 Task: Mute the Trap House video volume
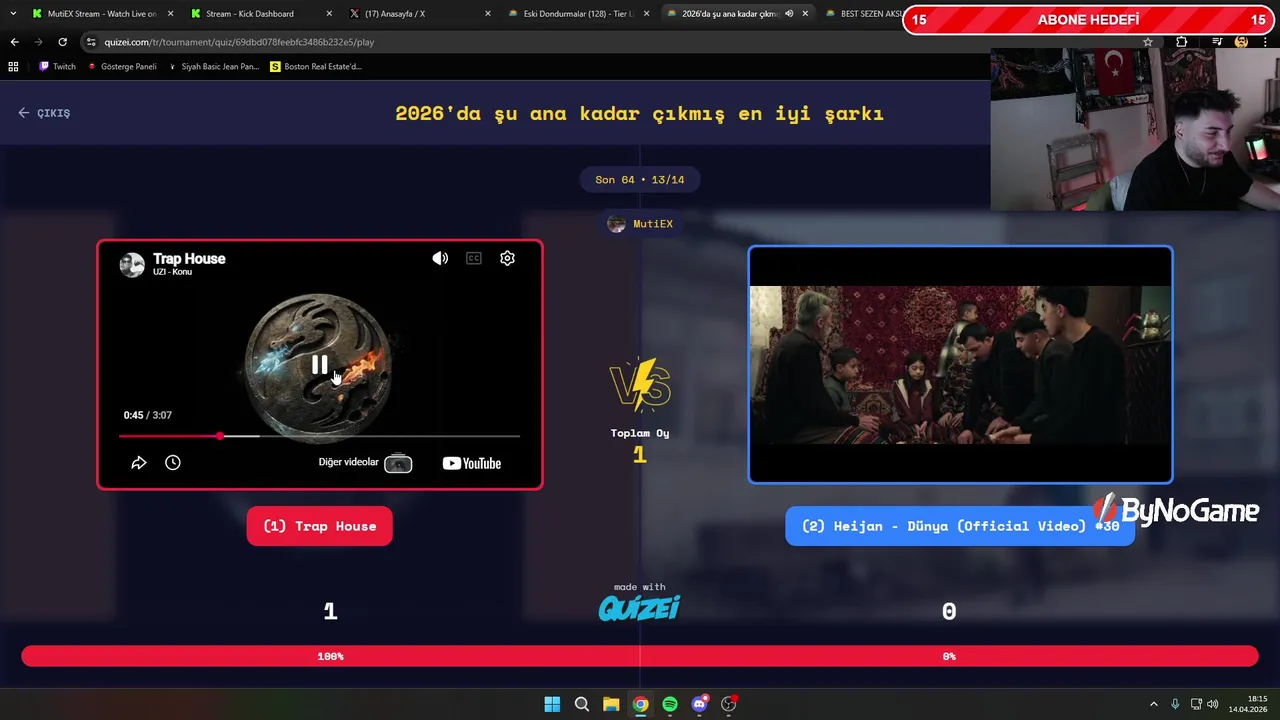click(x=440, y=258)
